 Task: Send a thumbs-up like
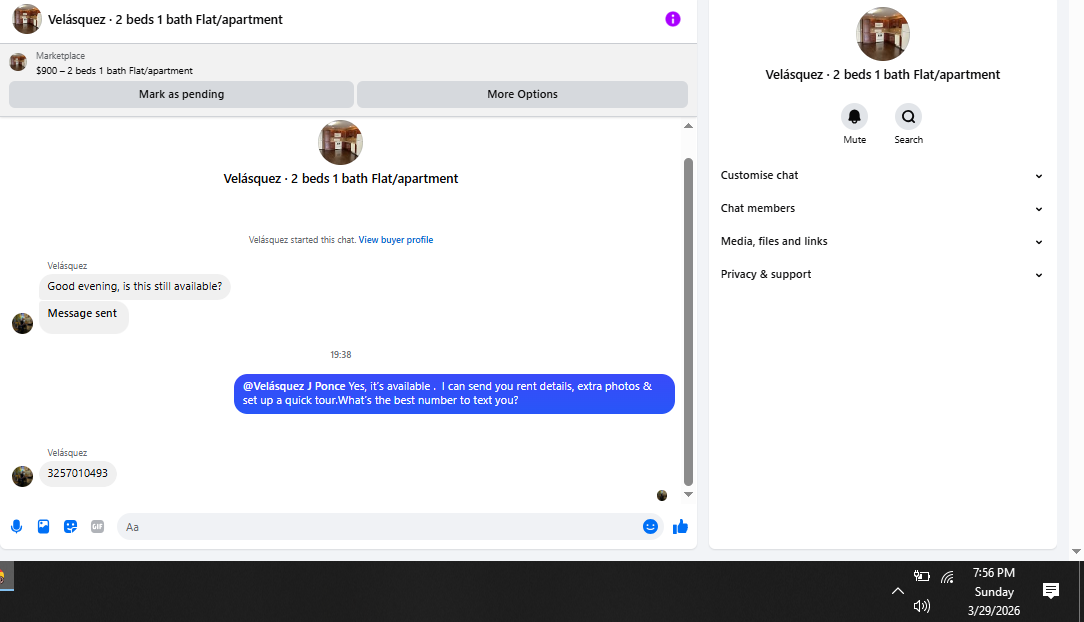coord(680,527)
